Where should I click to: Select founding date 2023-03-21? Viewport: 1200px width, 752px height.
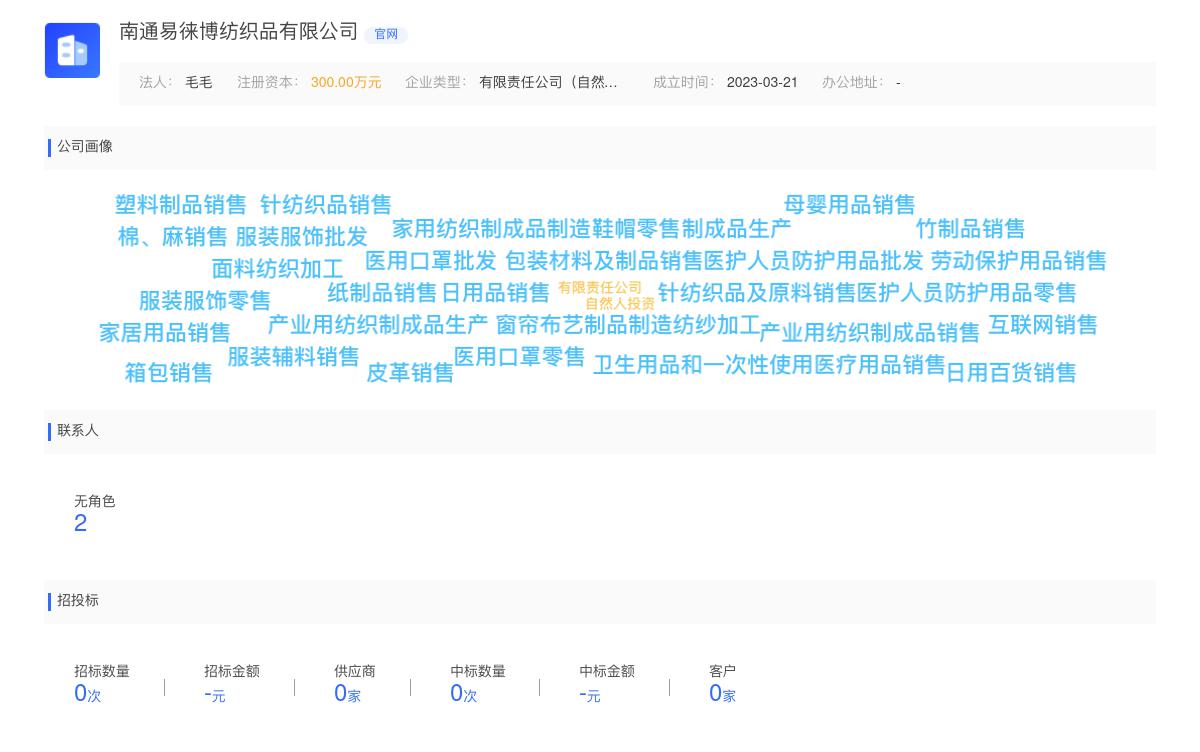762,83
